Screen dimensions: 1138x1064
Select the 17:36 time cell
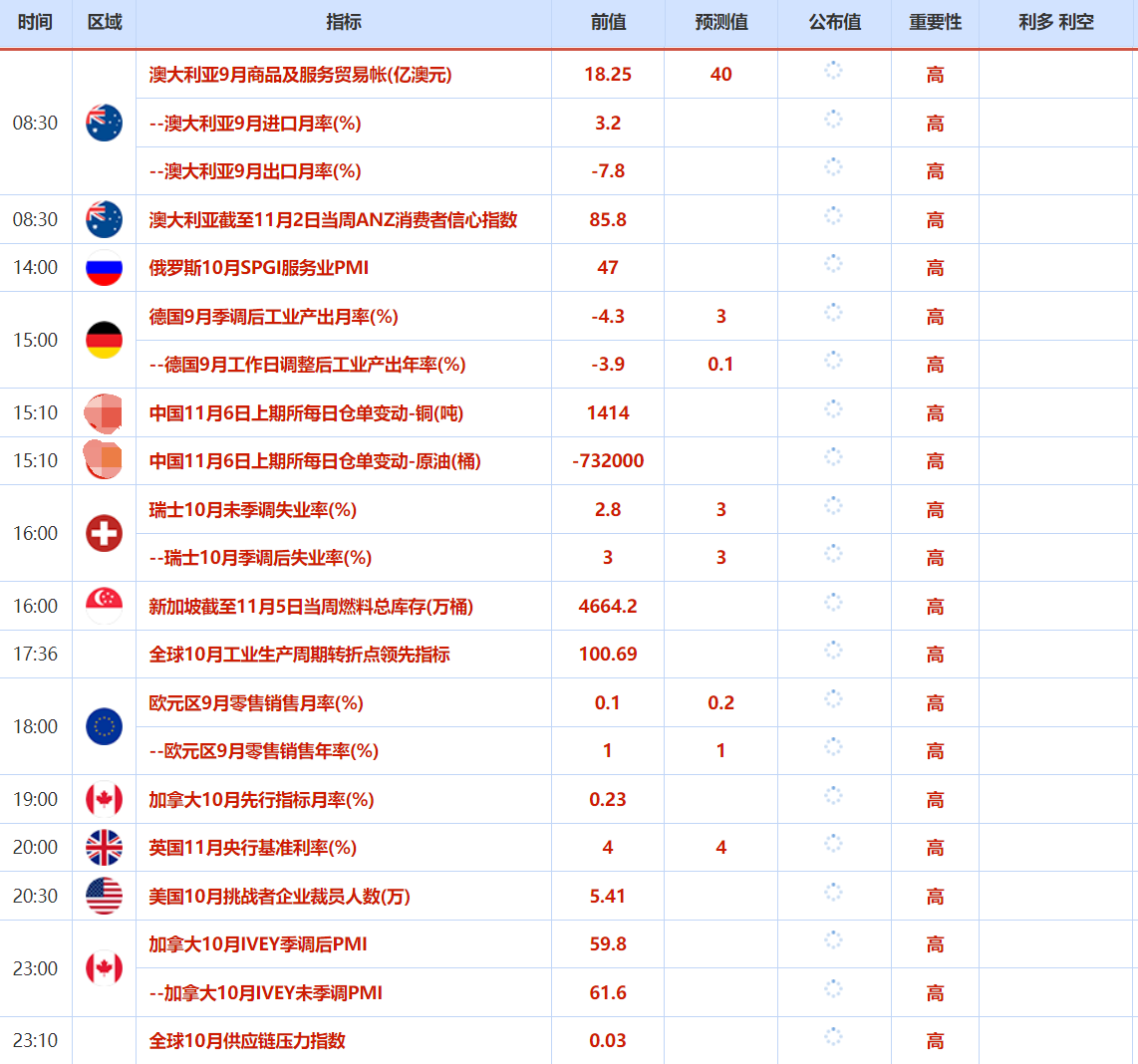coord(36,654)
